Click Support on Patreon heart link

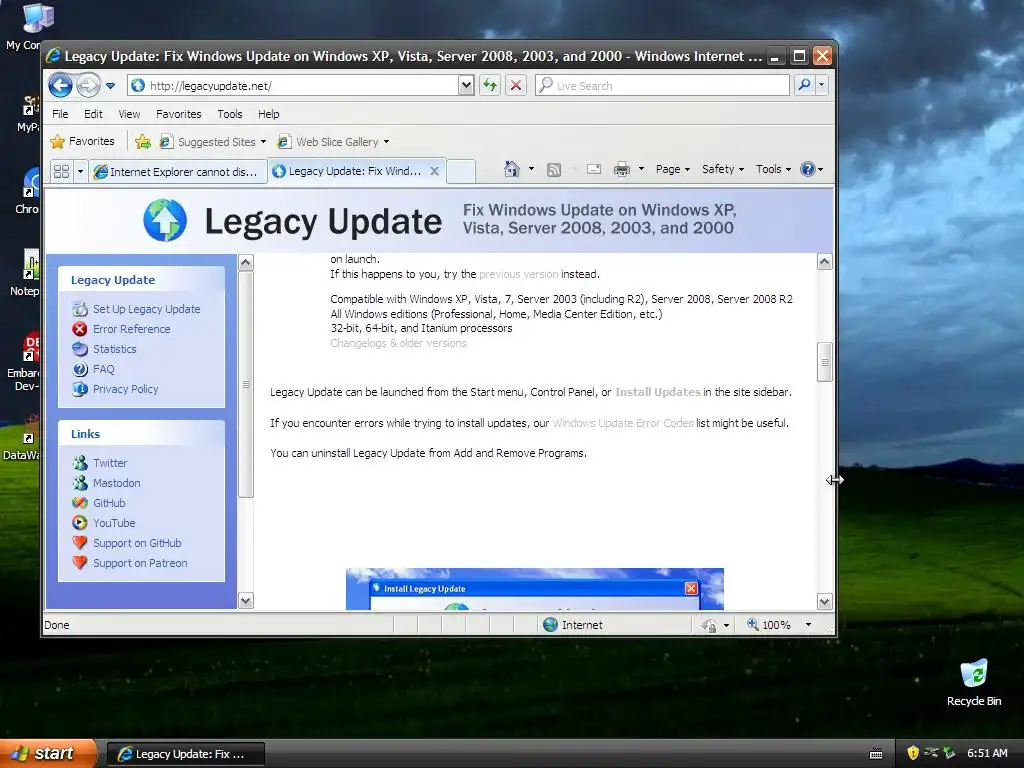click(140, 563)
